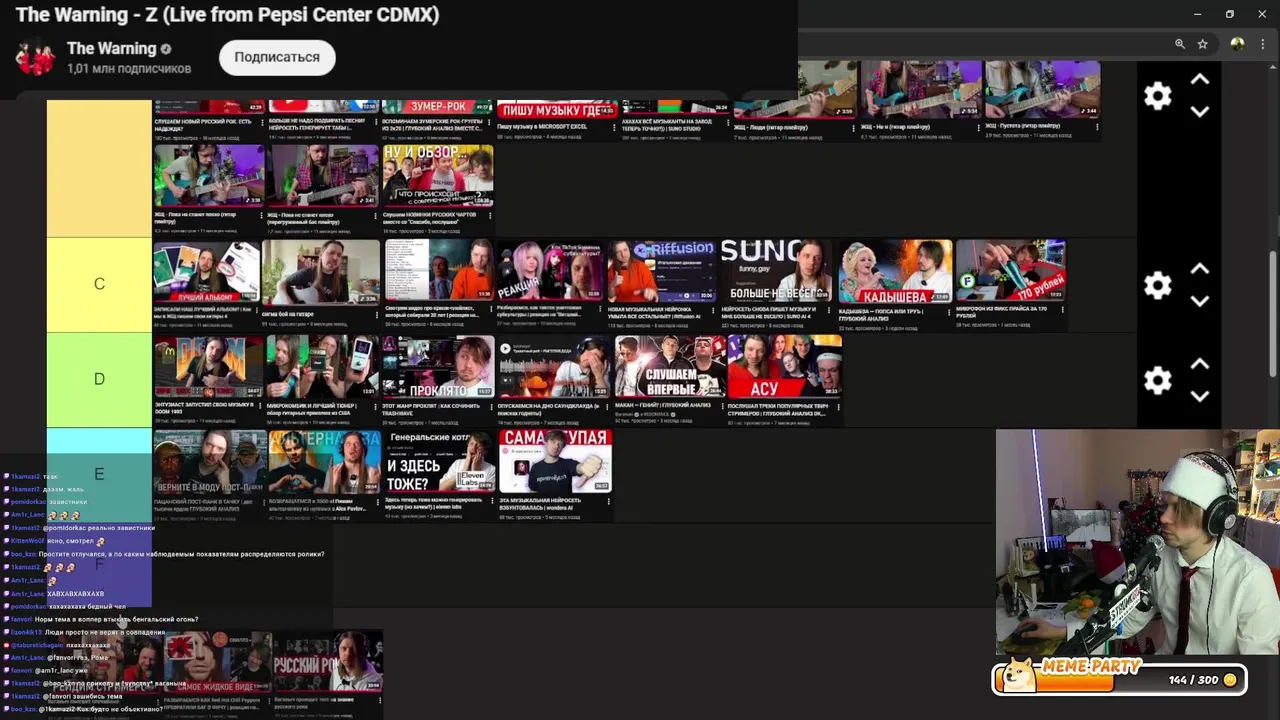Select the tier E label cell
The width and height of the screenshot is (1280, 720).
click(x=99, y=474)
